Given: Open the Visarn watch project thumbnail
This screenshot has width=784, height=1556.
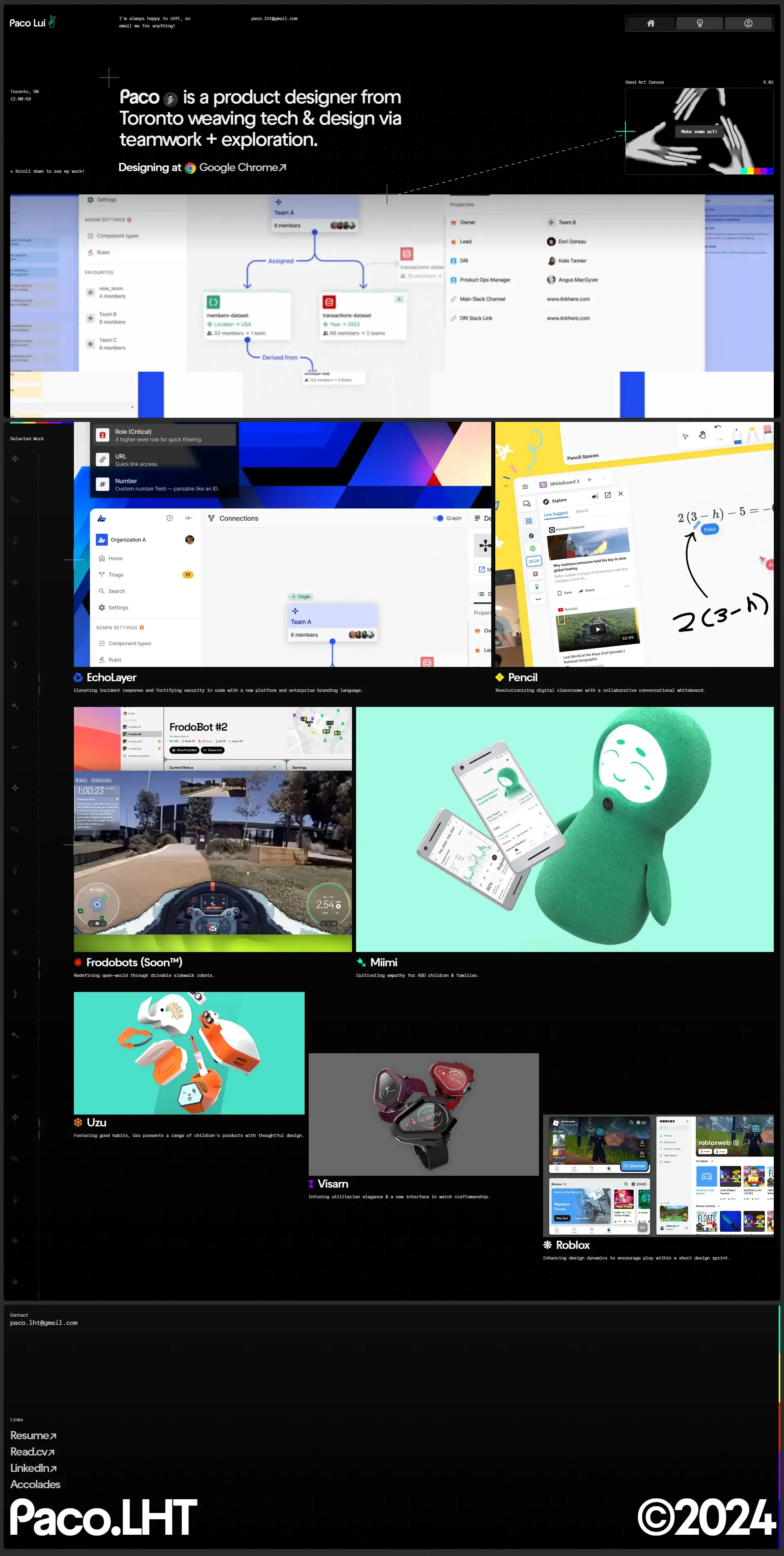Looking at the screenshot, I should tap(423, 1115).
